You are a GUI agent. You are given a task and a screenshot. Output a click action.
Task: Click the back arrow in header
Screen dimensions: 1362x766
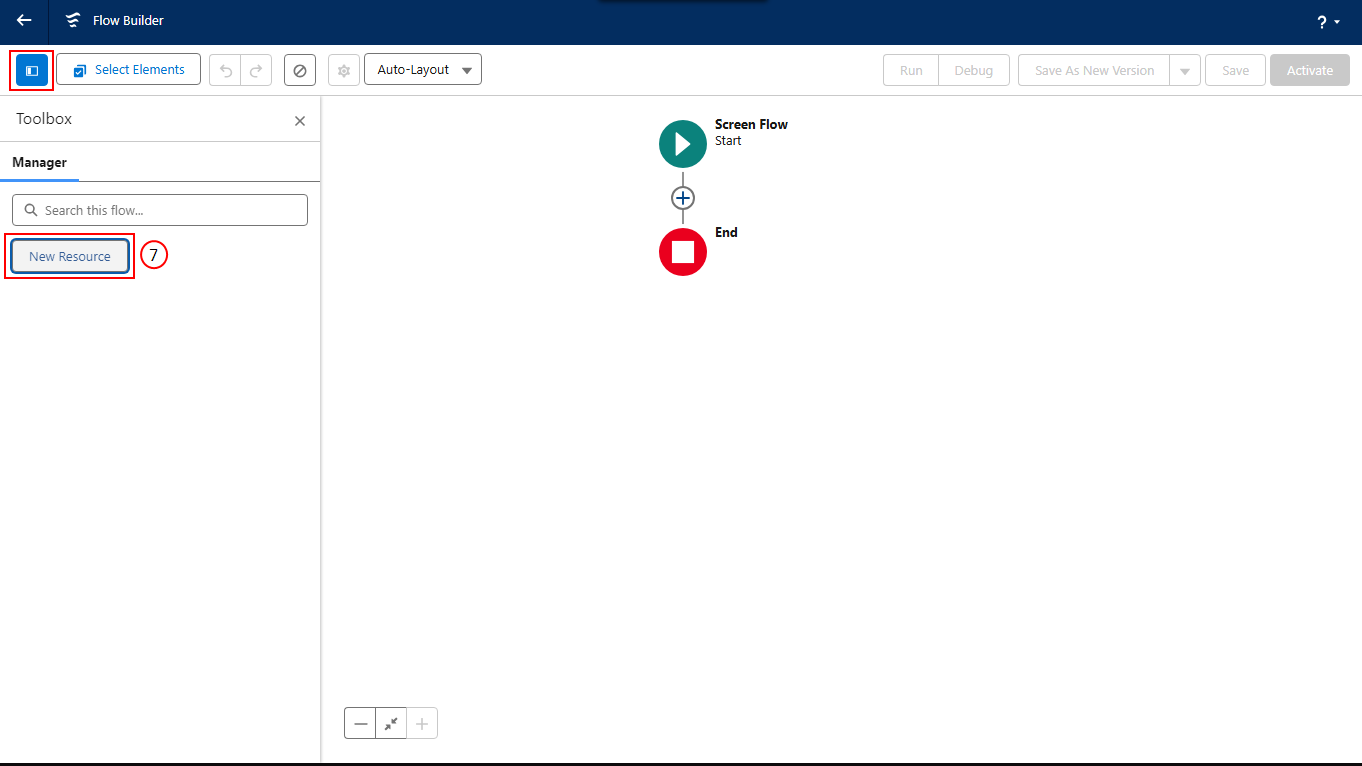pos(24,20)
